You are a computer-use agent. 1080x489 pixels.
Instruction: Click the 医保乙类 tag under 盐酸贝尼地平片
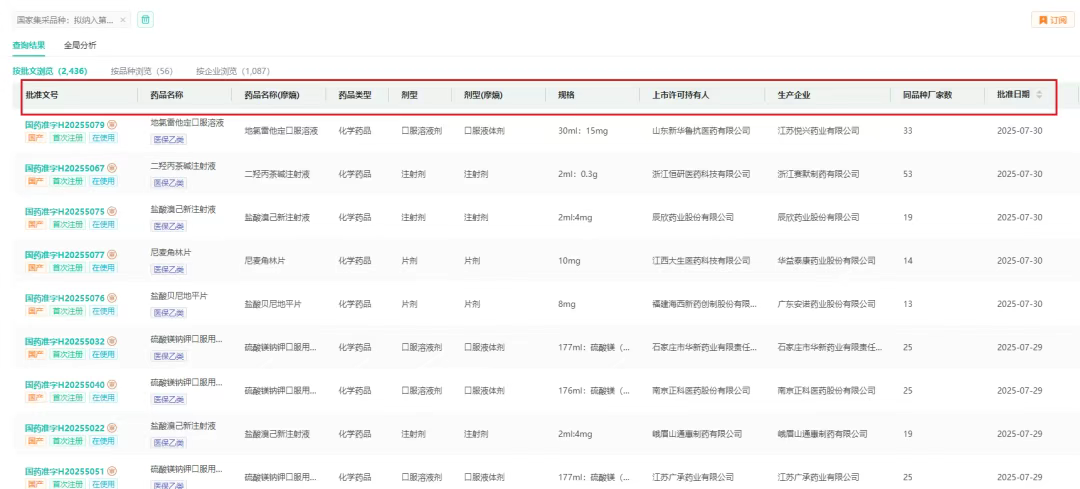coord(169,313)
